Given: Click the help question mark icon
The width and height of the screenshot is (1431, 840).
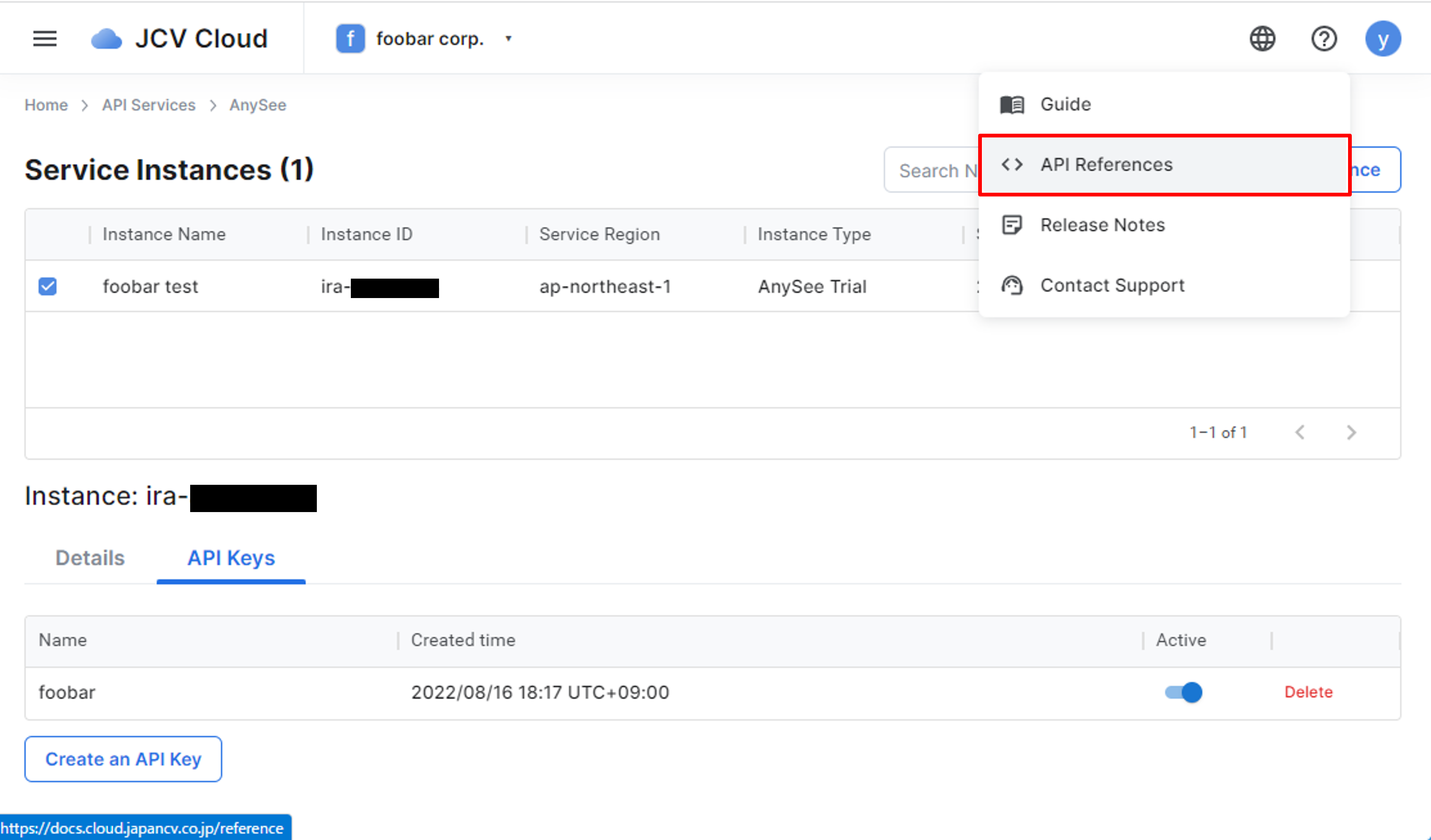Looking at the screenshot, I should (1323, 38).
